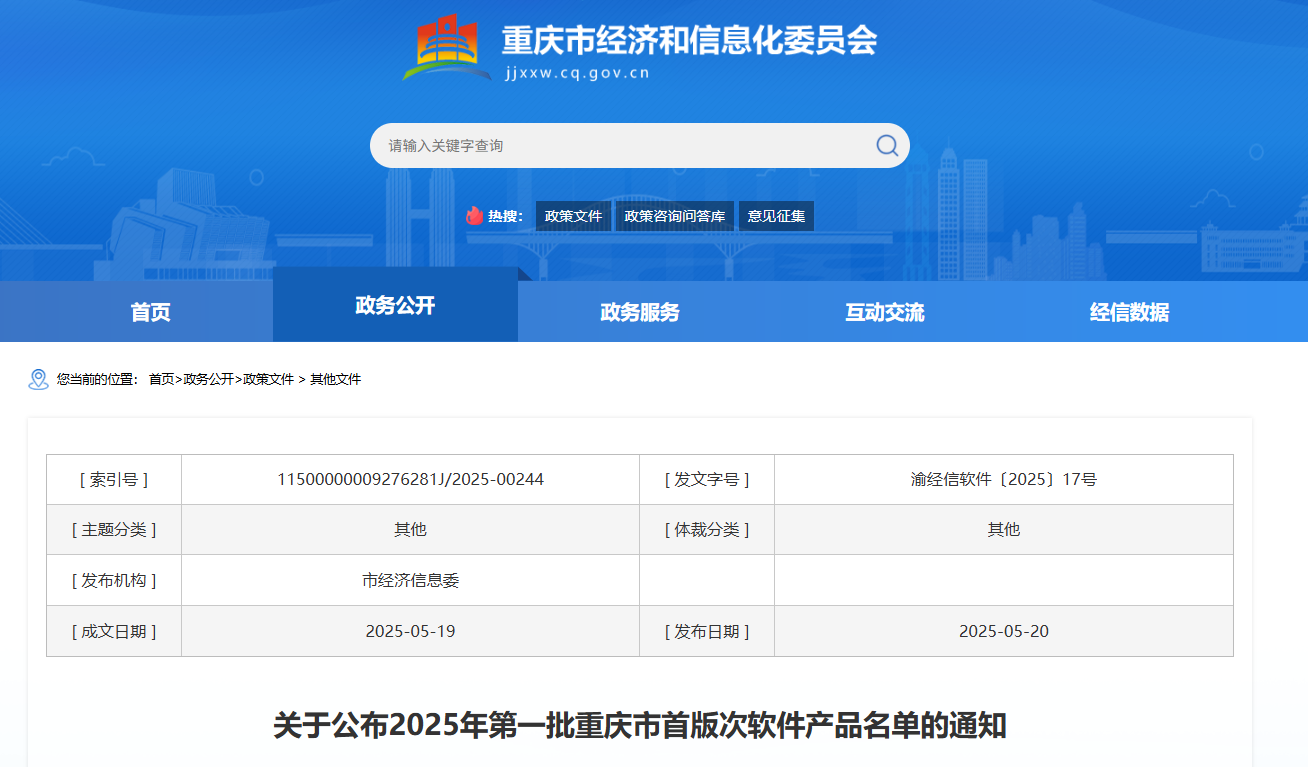Open the 政策咨询问答库 hot search tag
Viewport: 1308px width, 767px height.
point(675,216)
